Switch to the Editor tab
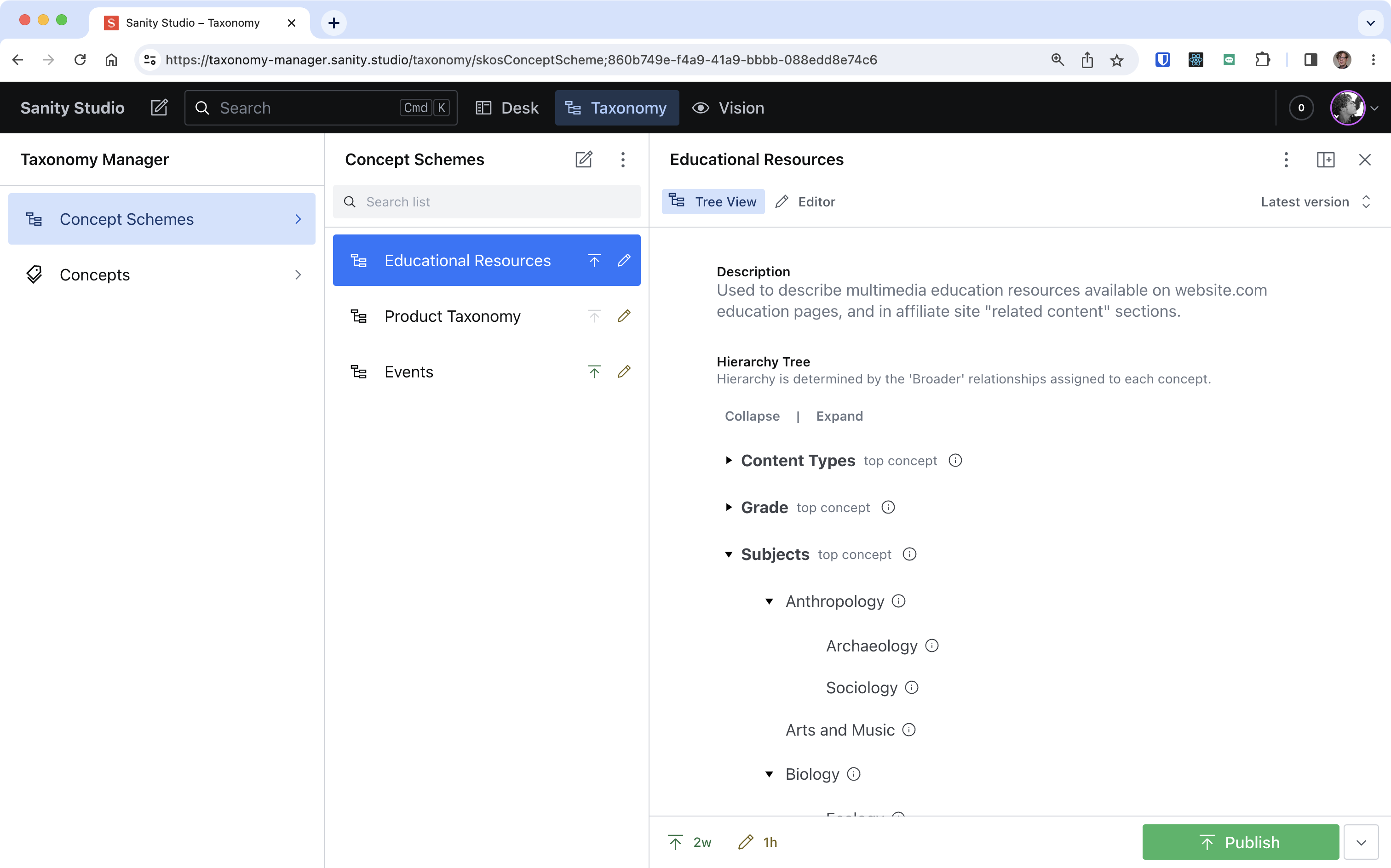 (x=805, y=202)
